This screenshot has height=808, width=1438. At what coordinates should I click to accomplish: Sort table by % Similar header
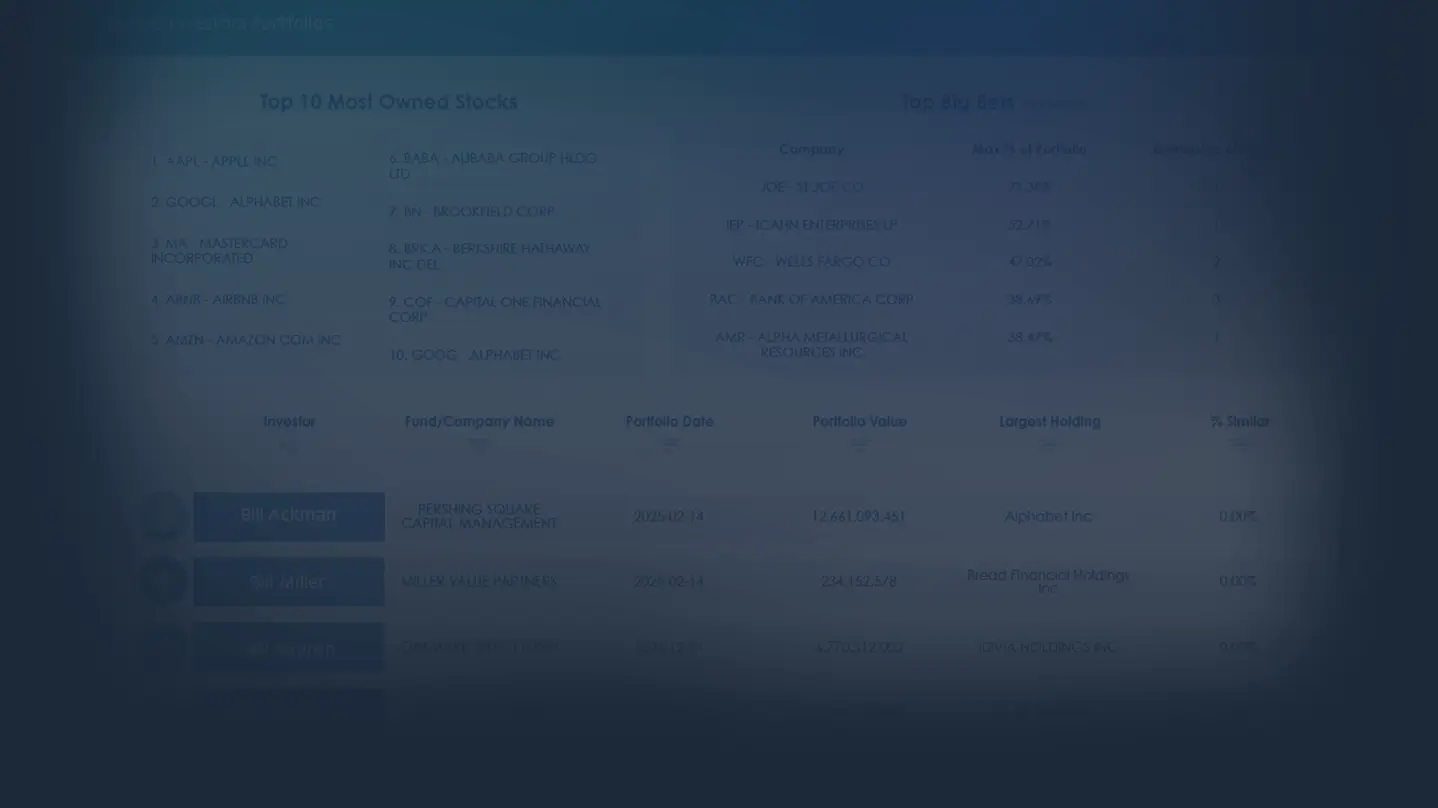point(1239,422)
